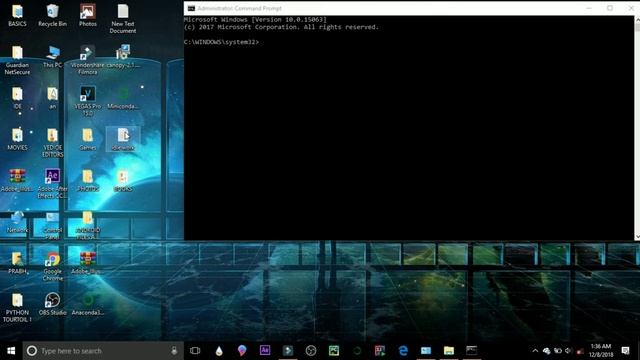Open the Guardian NetSecure folder

click(x=17, y=60)
